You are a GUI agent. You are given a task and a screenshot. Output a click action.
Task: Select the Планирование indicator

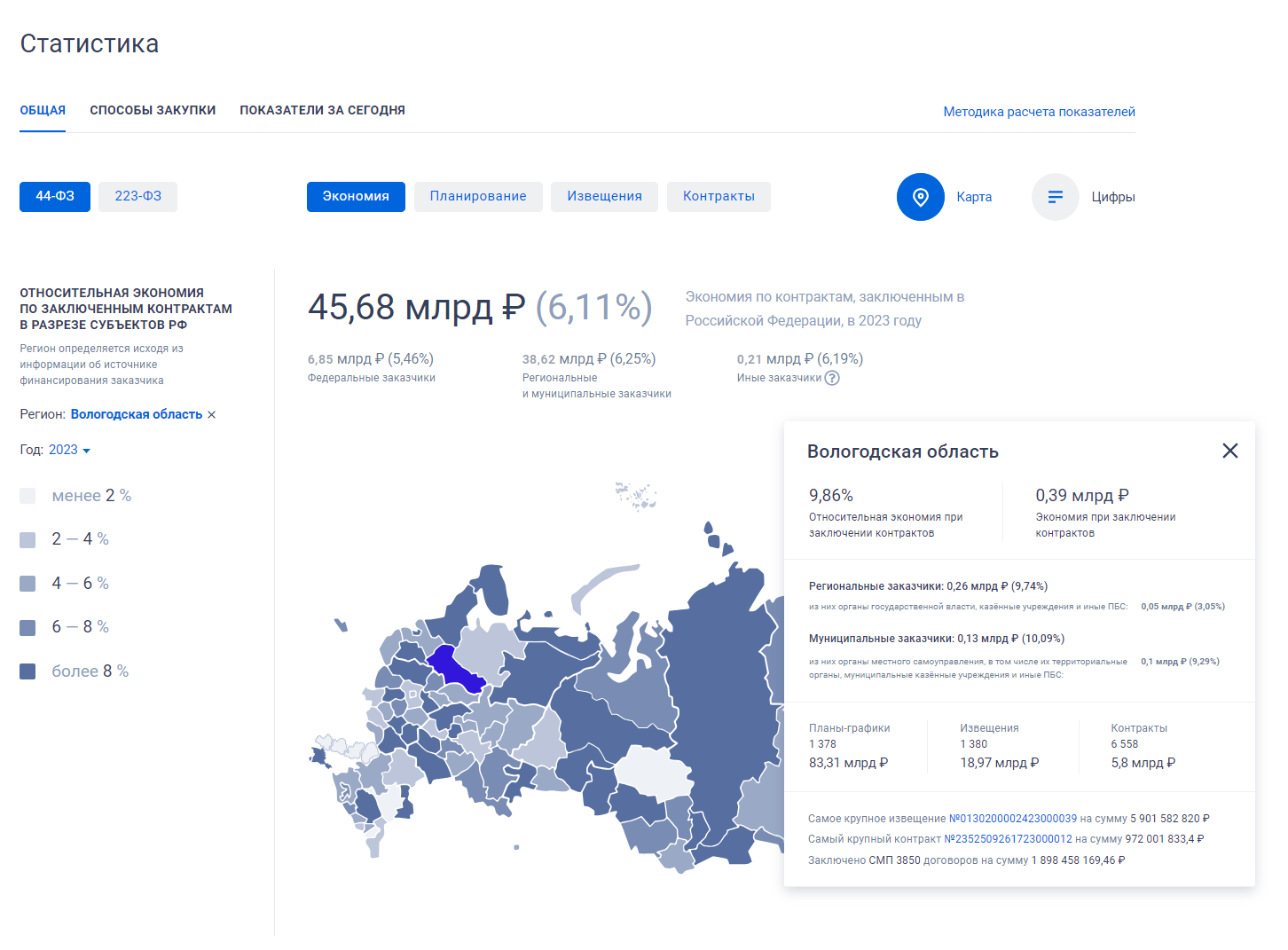click(x=478, y=196)
